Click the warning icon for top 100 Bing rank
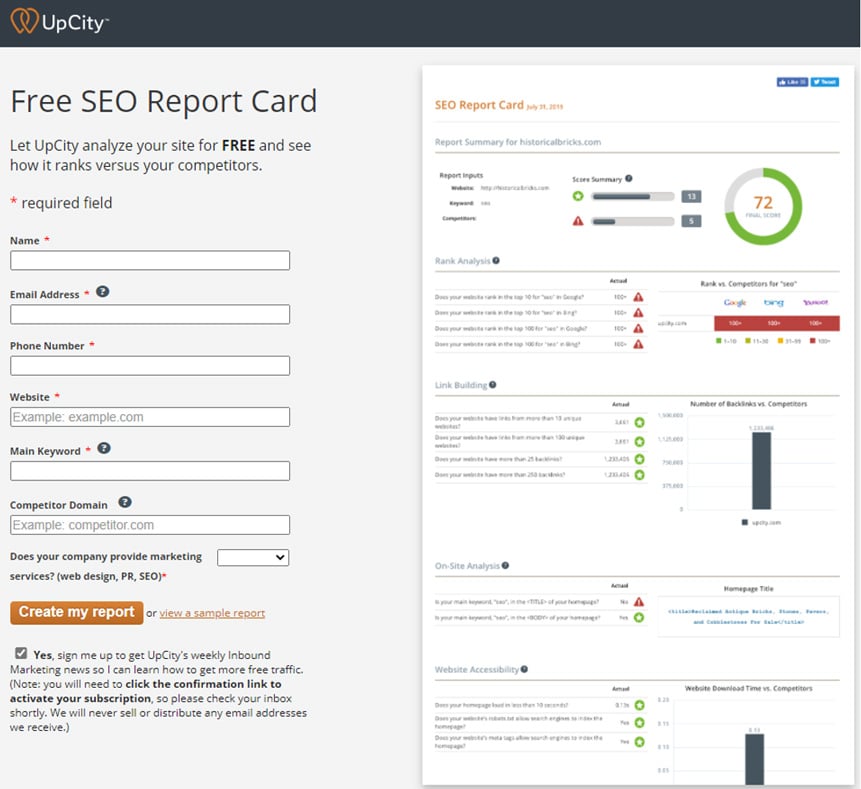861x789 pixels. tap(638, 344)
